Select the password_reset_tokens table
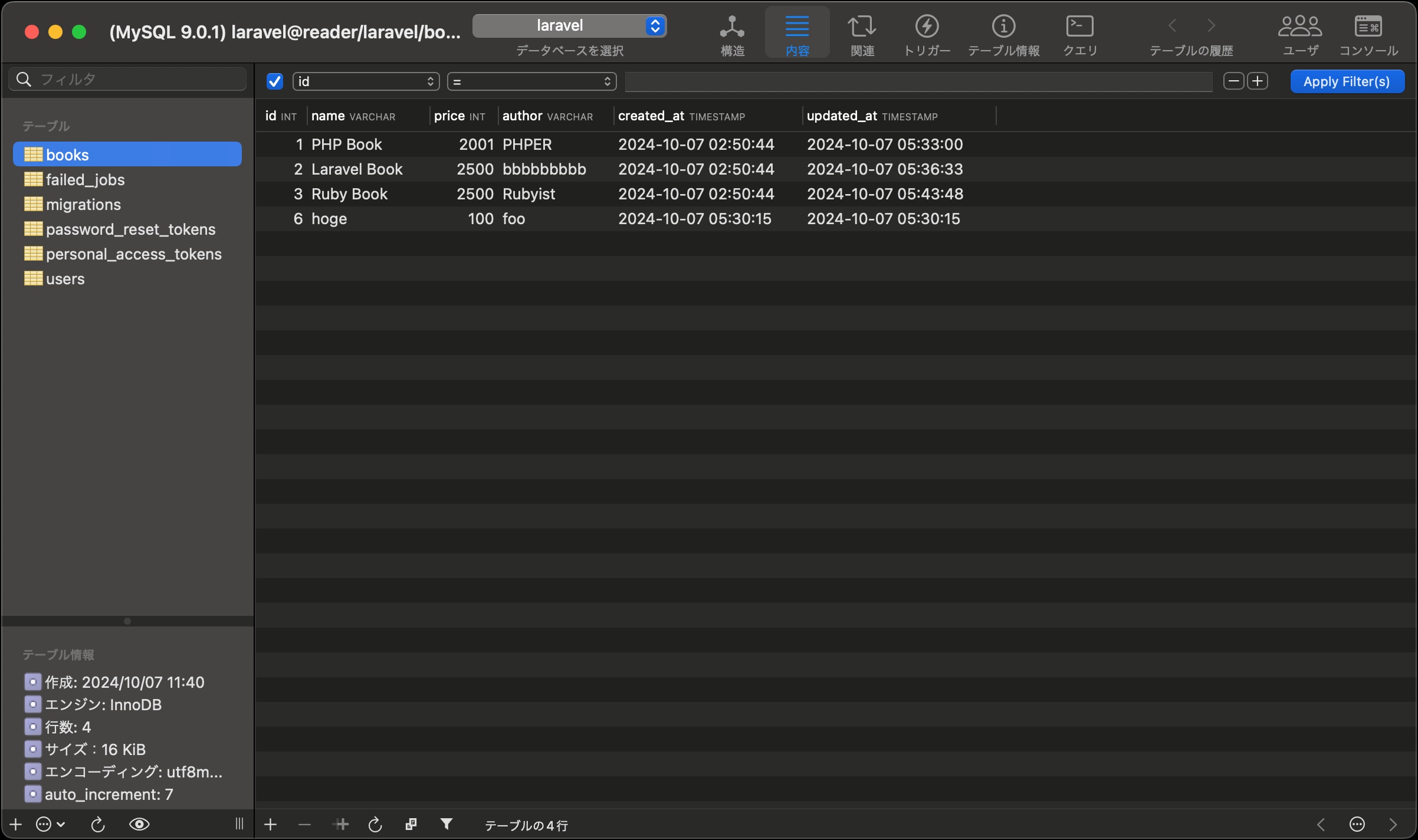This screenshot has width=1418, height=840. click(x=127, y=229)
